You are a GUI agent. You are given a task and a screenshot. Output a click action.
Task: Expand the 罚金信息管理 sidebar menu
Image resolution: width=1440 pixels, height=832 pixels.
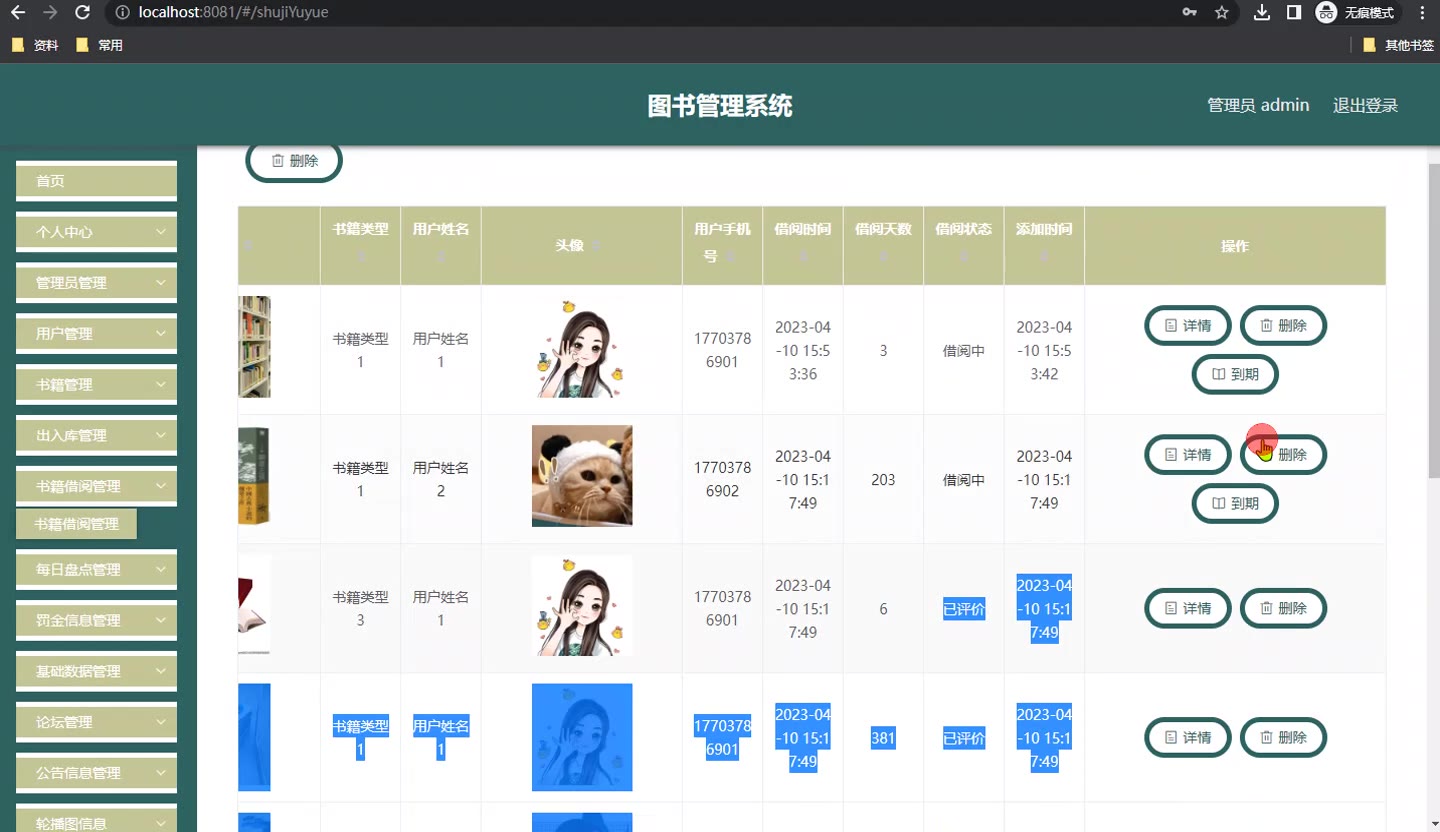tap(96, 620)
